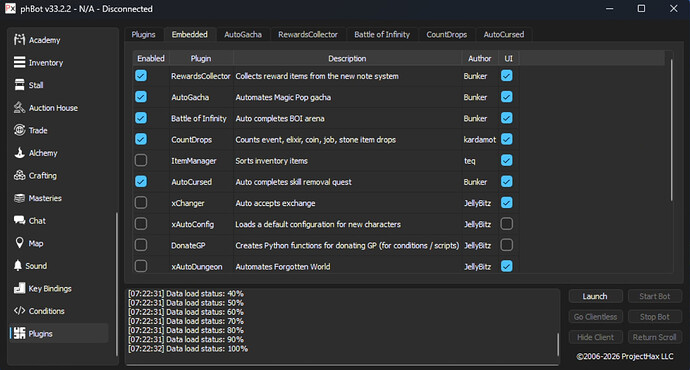690x370 pixels.
Task: Click the 'teq' author cell
Action: pyautogui.click(x=480, y=161)
